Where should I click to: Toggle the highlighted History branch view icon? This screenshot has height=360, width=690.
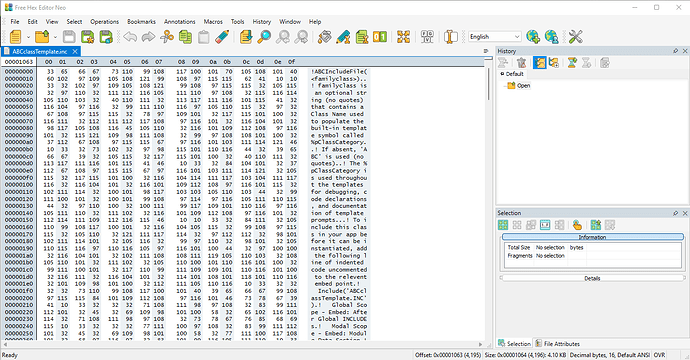click(540, 63)
